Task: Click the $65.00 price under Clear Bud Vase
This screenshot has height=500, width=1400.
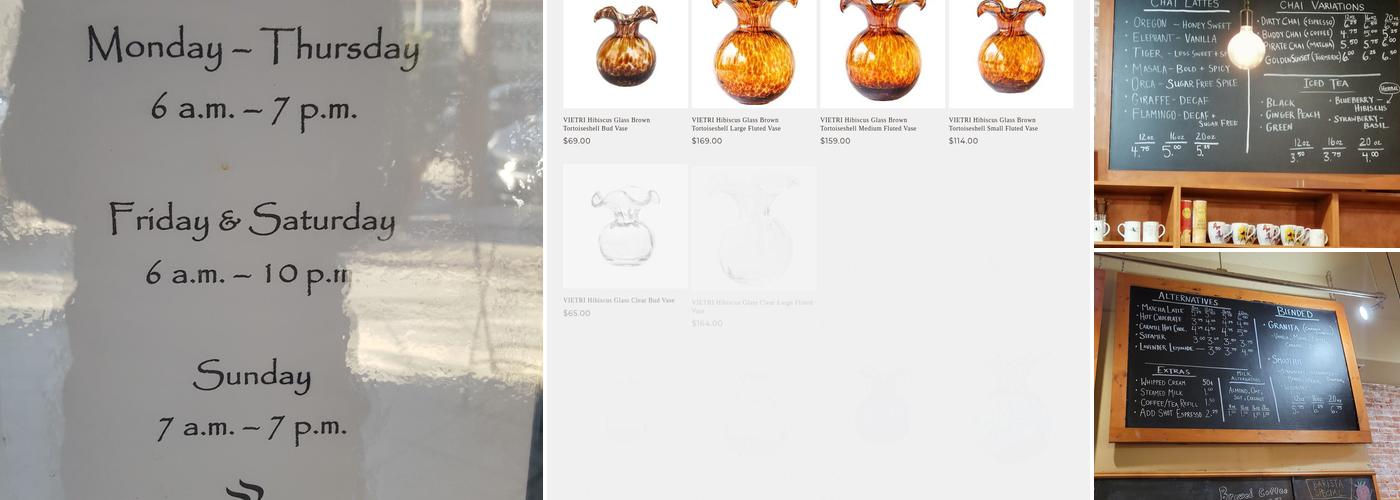Action: 577,313
